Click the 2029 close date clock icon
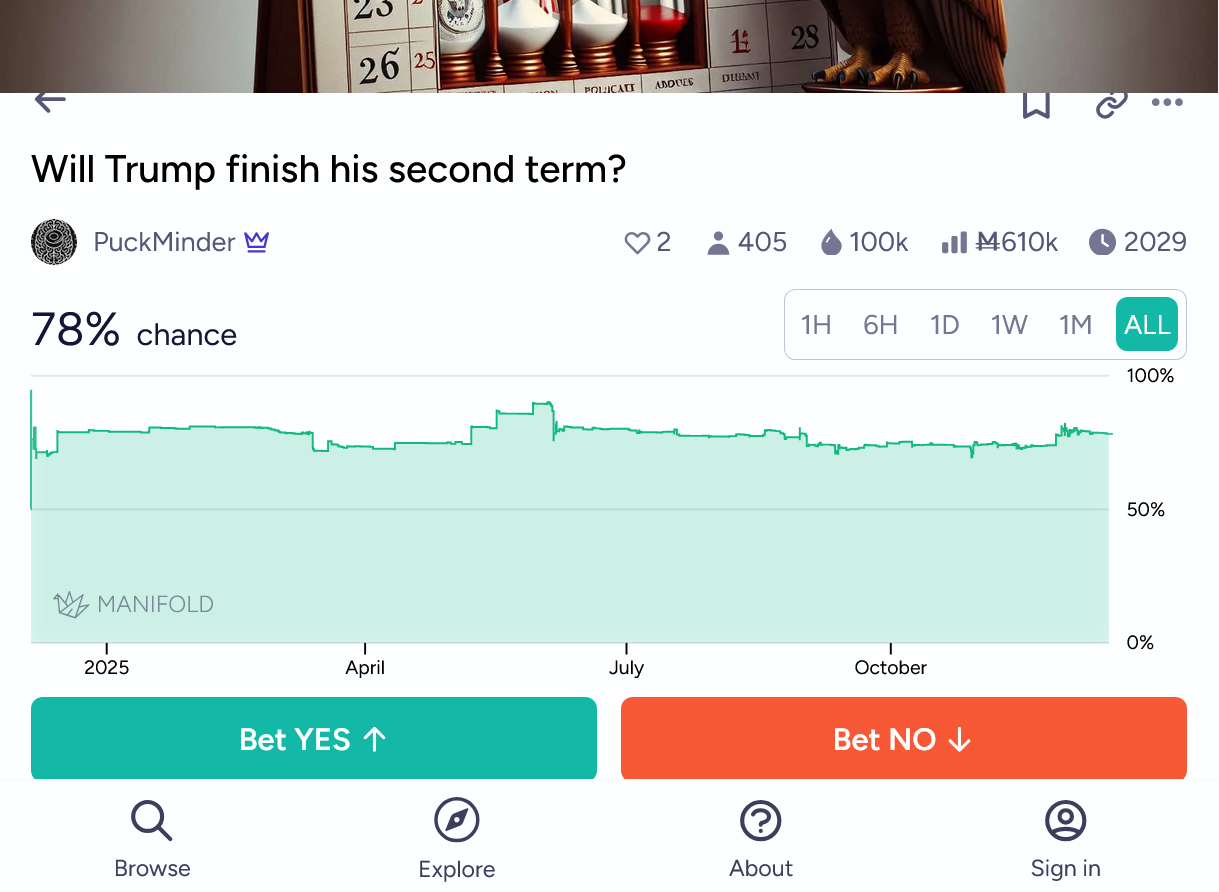Image resolution: width=1219 pixels, height=892 pixels. click(x=1101, y=242)
